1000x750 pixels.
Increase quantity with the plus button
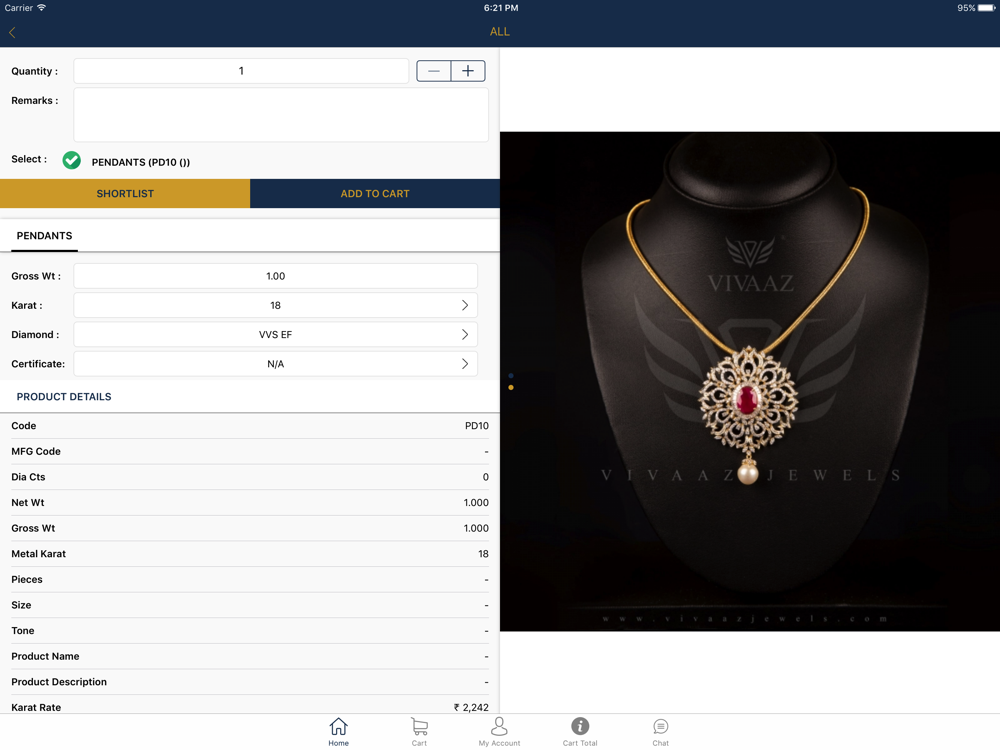coord(468,71)
